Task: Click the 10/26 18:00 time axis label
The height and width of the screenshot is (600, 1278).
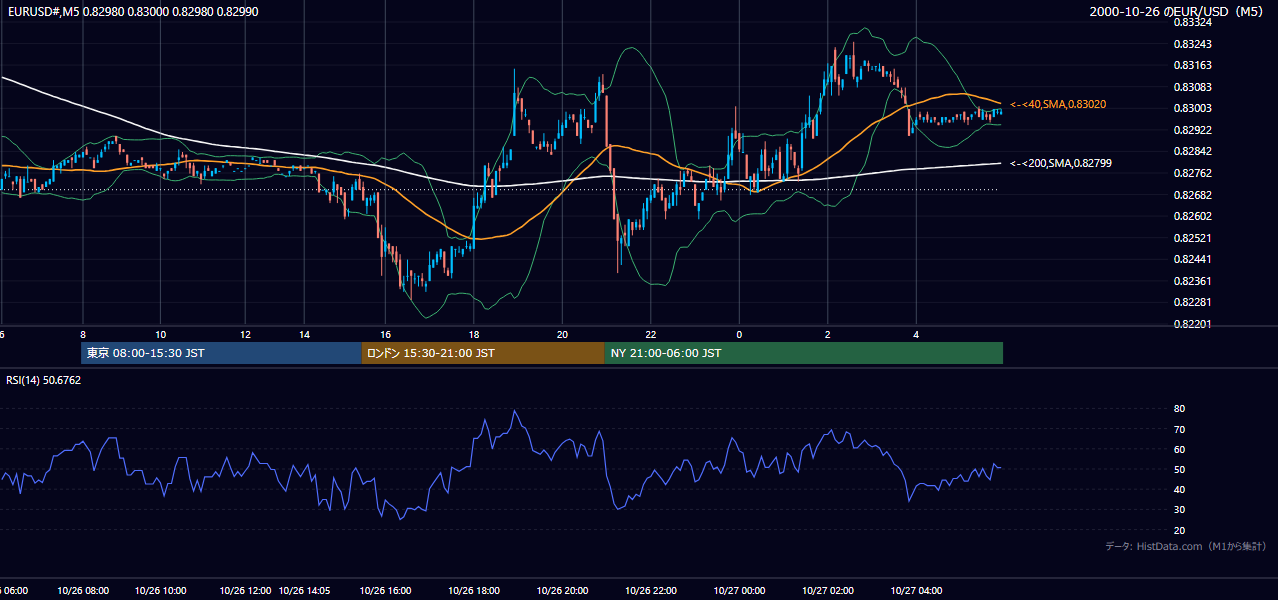Action: pyautogui.click(x=475, y=591)
